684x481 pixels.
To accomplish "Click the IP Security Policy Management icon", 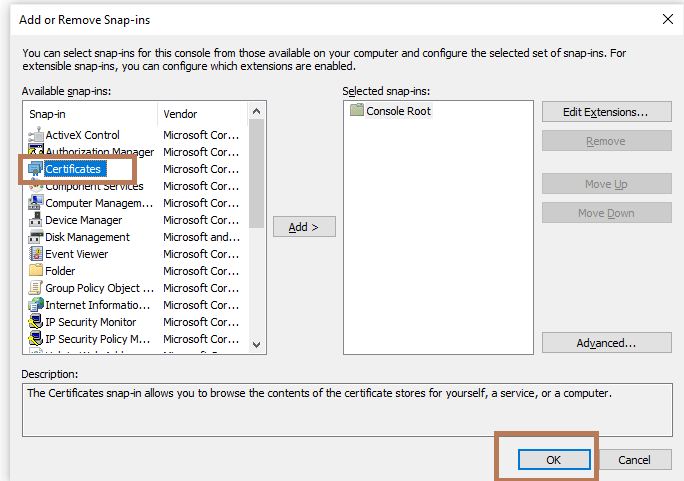I will (36, 339).
